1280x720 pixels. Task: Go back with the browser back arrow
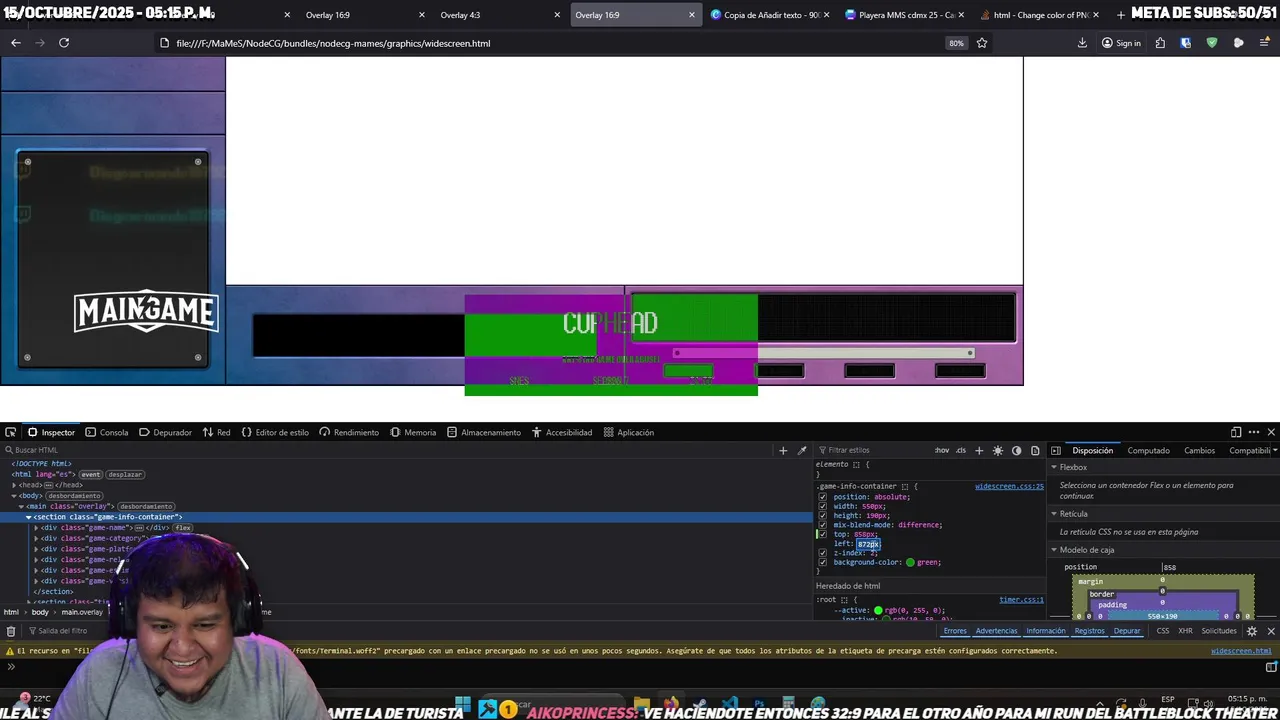pos(15,43)
